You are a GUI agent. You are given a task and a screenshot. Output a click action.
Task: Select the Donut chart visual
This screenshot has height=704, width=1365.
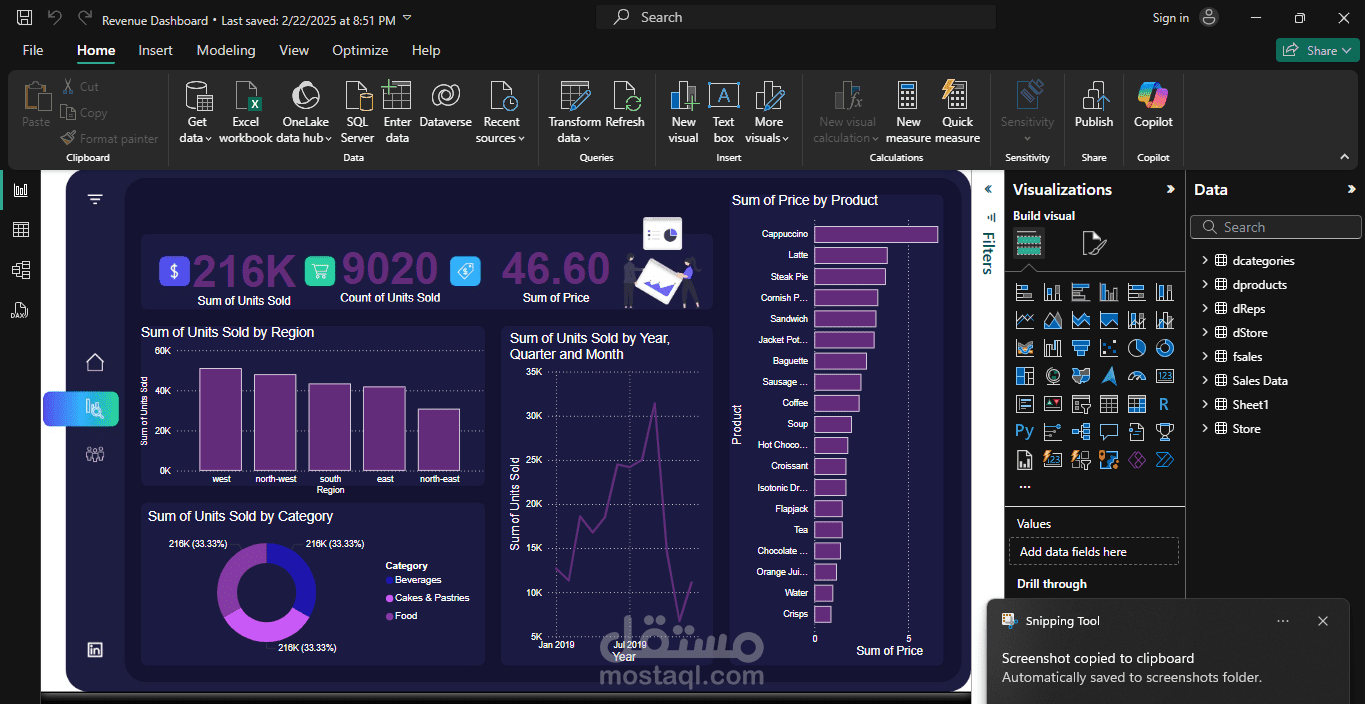1165,348
